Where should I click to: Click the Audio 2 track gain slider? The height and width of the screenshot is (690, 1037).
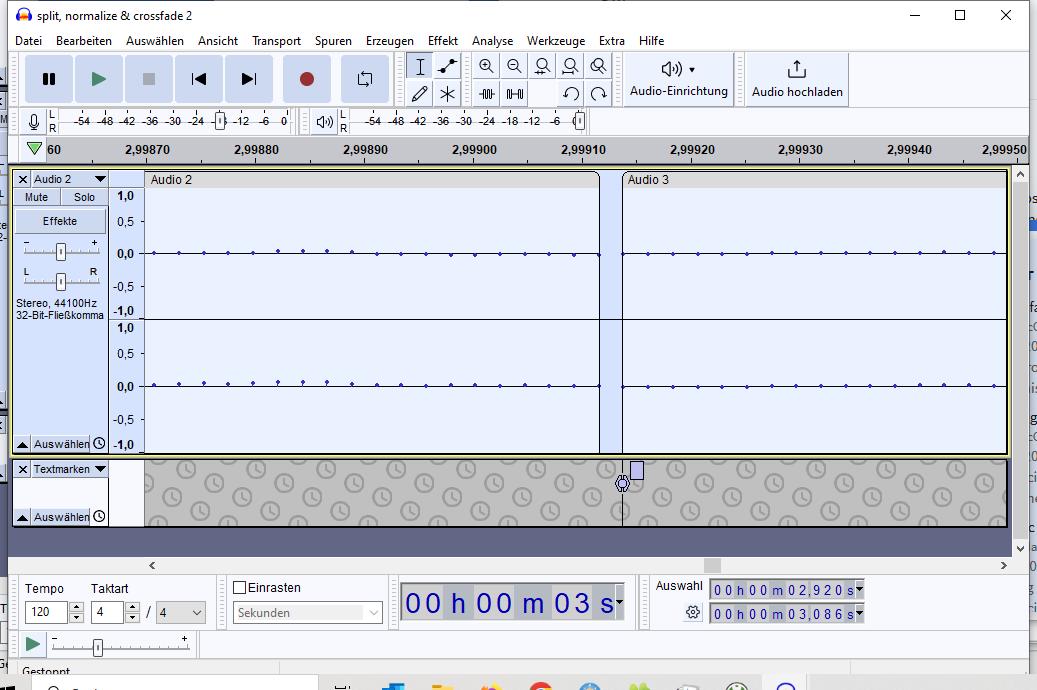click(x=61, y=251)
